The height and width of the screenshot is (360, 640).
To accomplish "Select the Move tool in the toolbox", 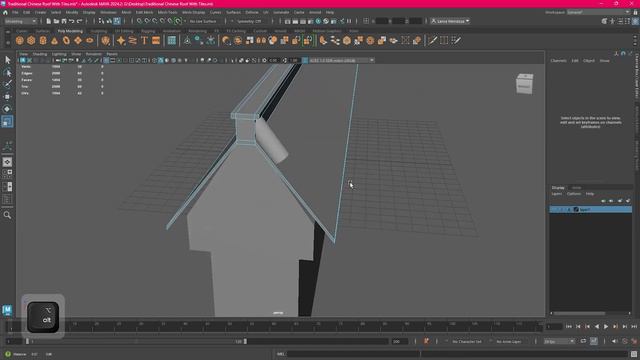I will 7,97.
